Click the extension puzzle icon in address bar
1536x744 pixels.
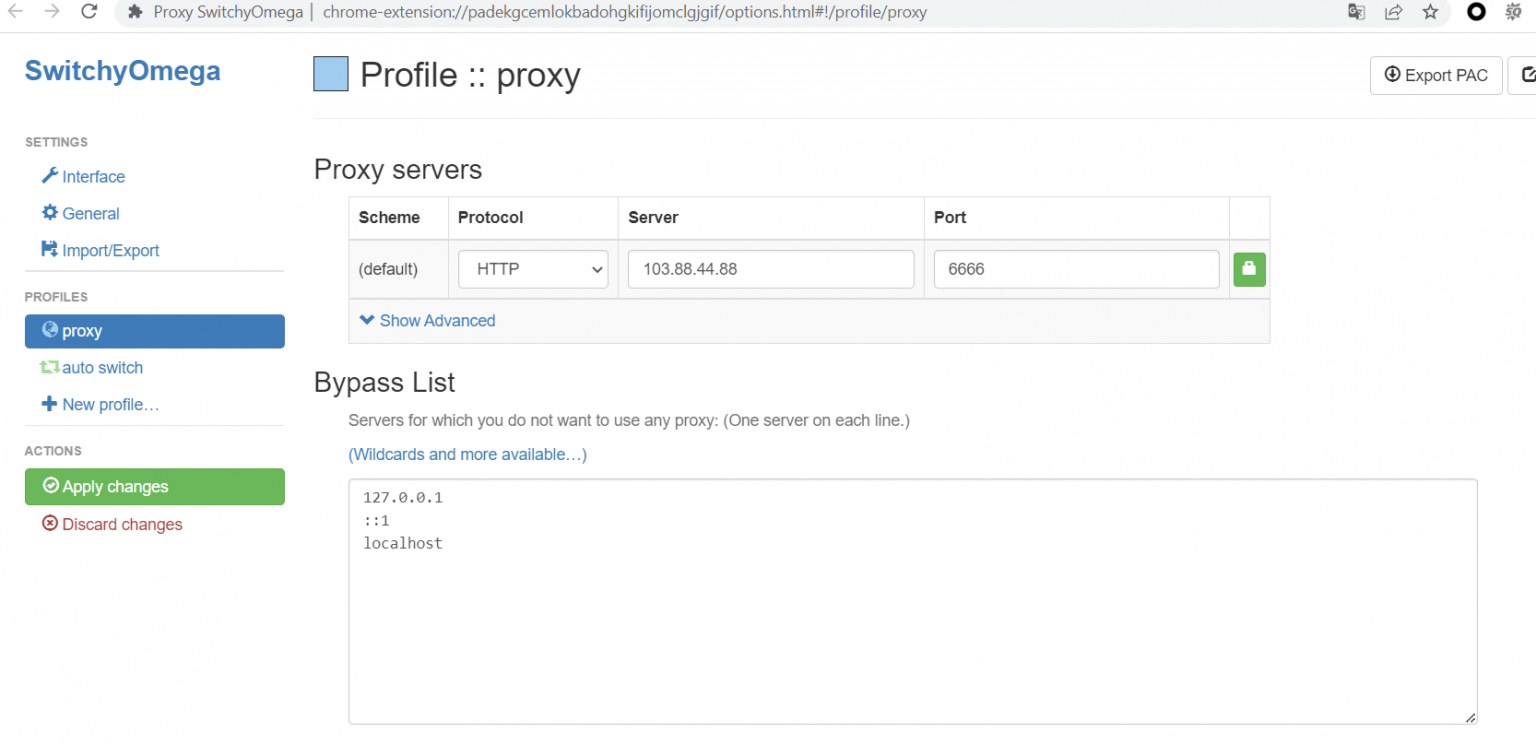(135, 12)
